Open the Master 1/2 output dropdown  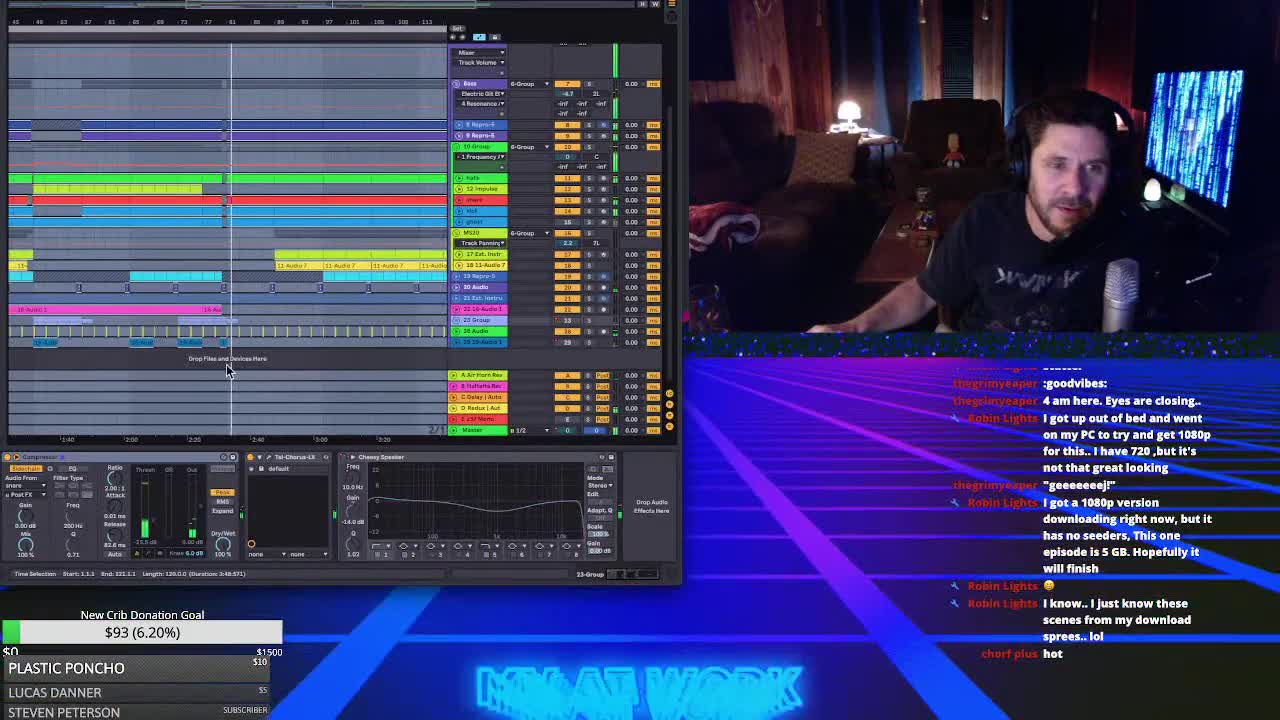(x=530, y=430)
